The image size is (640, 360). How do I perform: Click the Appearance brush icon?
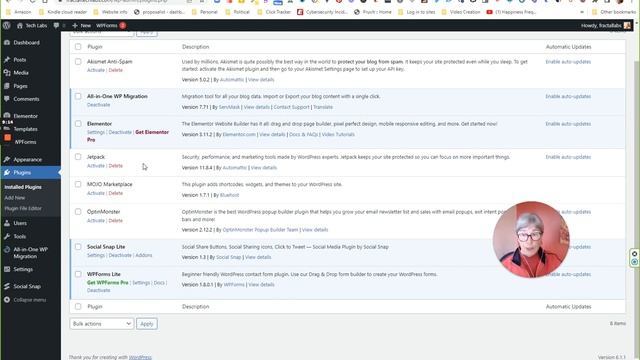7,160
